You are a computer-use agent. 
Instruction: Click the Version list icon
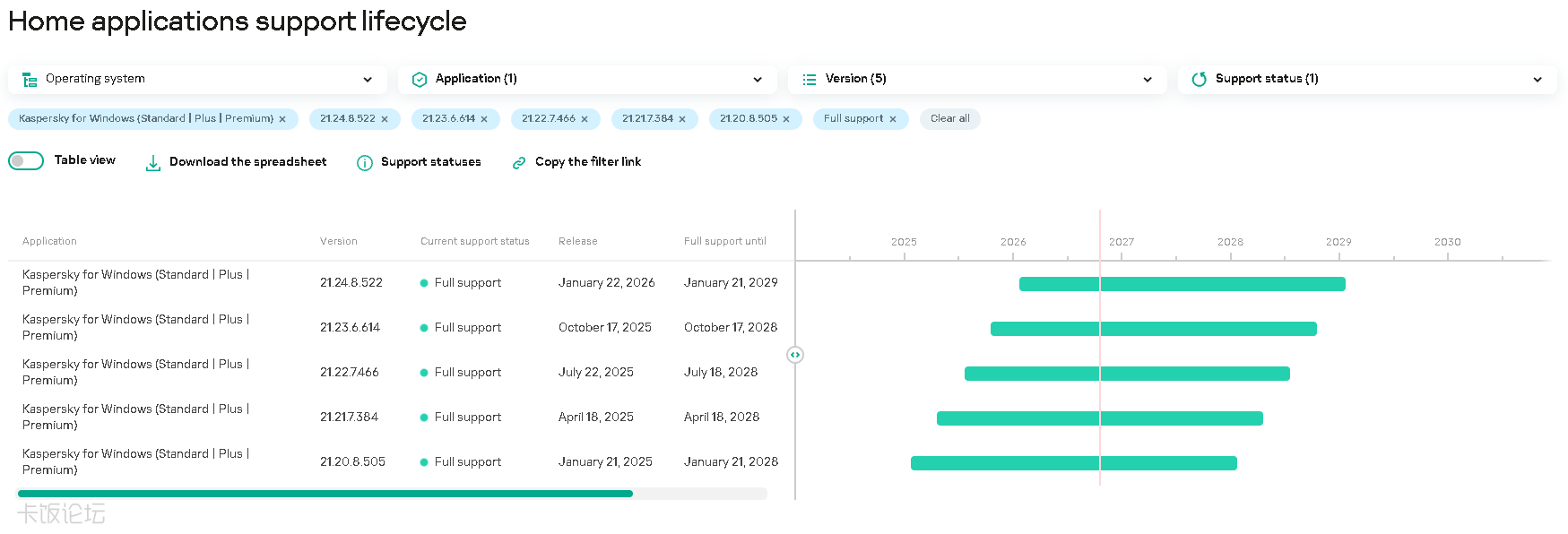pos(810,80)
